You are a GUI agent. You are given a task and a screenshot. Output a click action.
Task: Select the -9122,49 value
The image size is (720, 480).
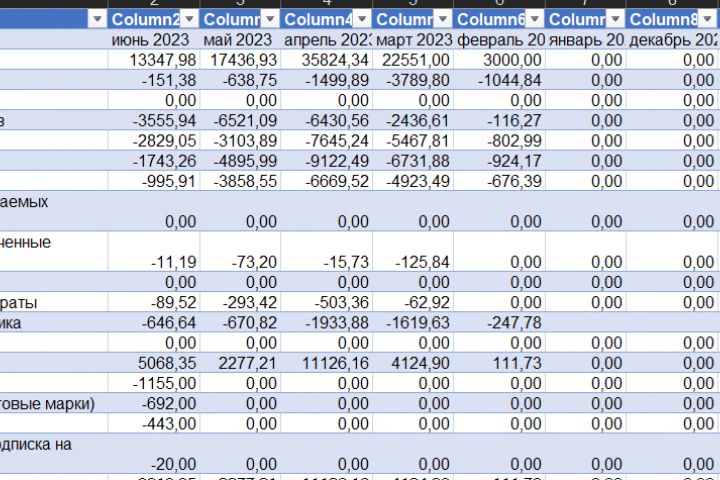pyautogui.click(x=326, y=161)
